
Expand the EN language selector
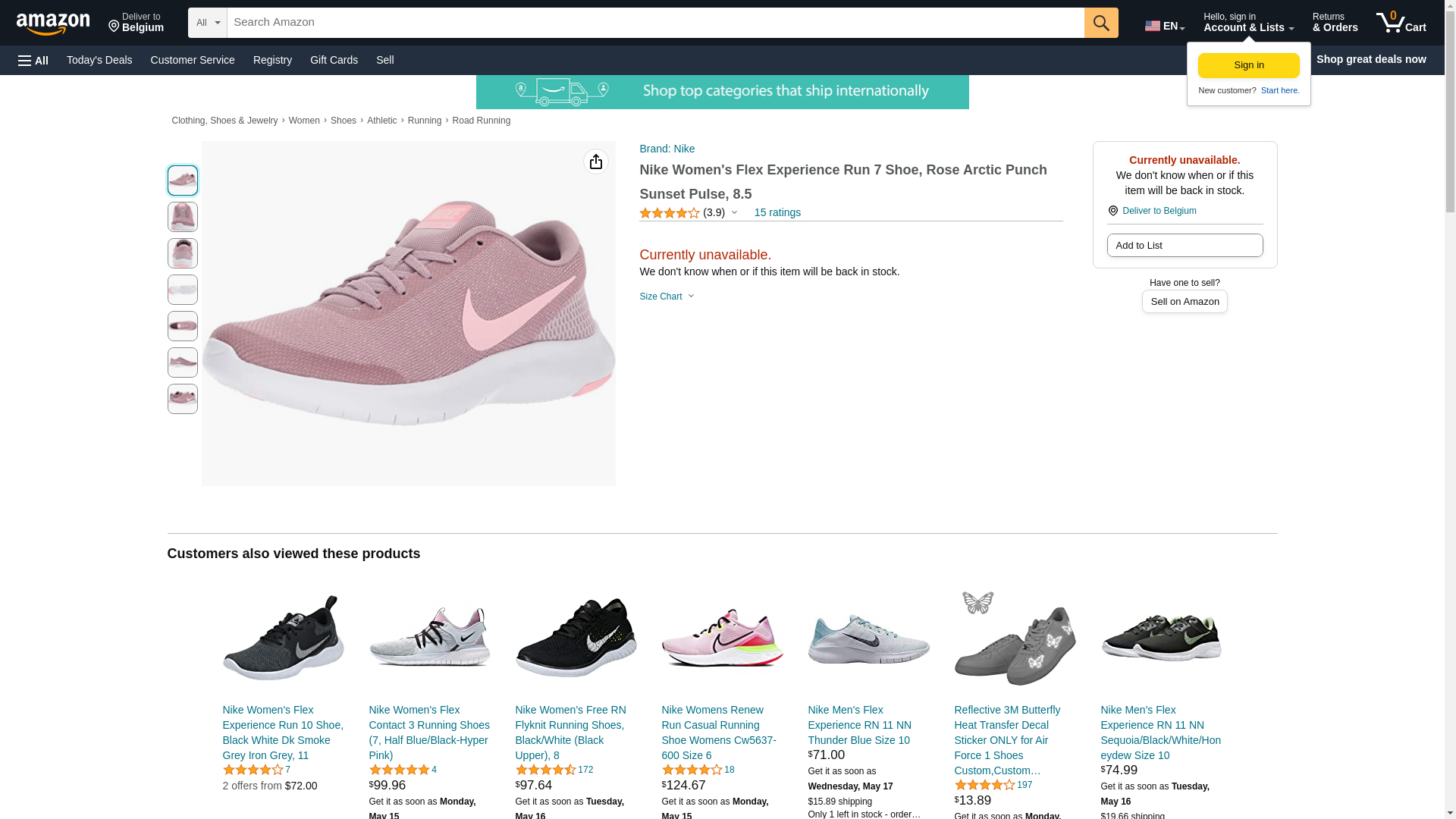1164,26
